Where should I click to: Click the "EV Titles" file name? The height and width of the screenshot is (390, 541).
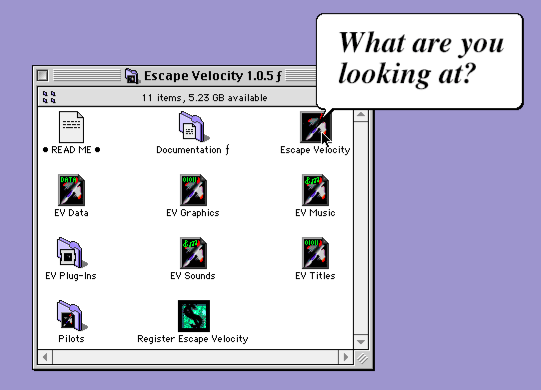pyautogui.click(x=315, y=276)
